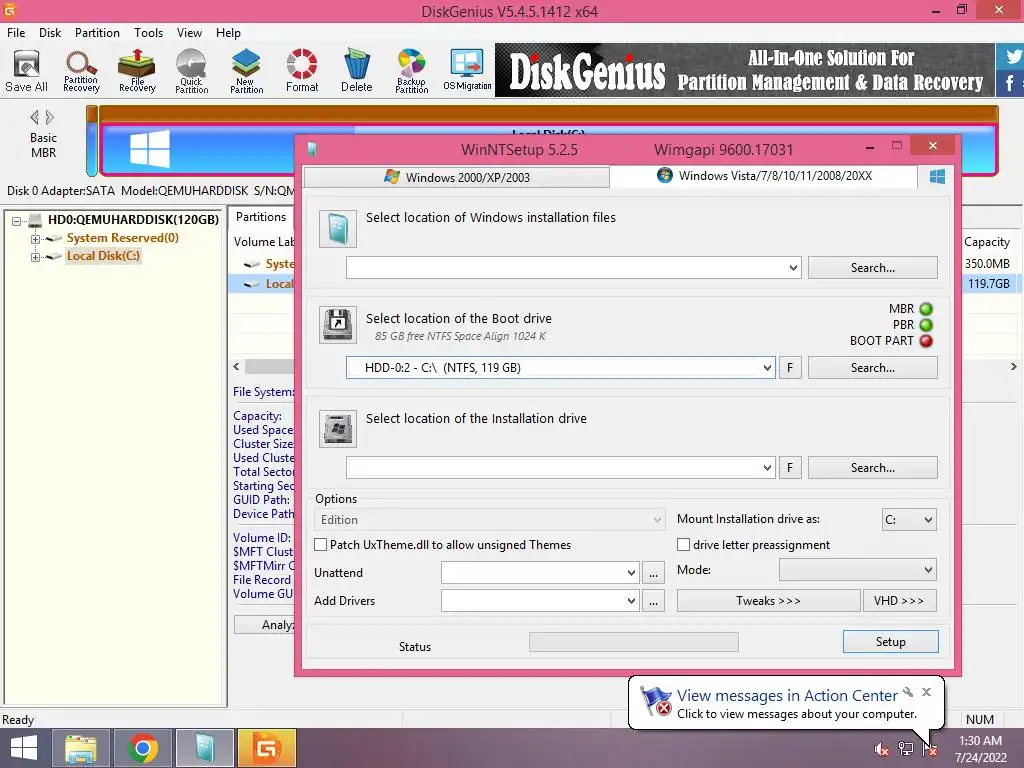The image size is (1024, 768).
Task: Click F button beside Installation drive
Action: pyautogui.click(x=790, y=468)
